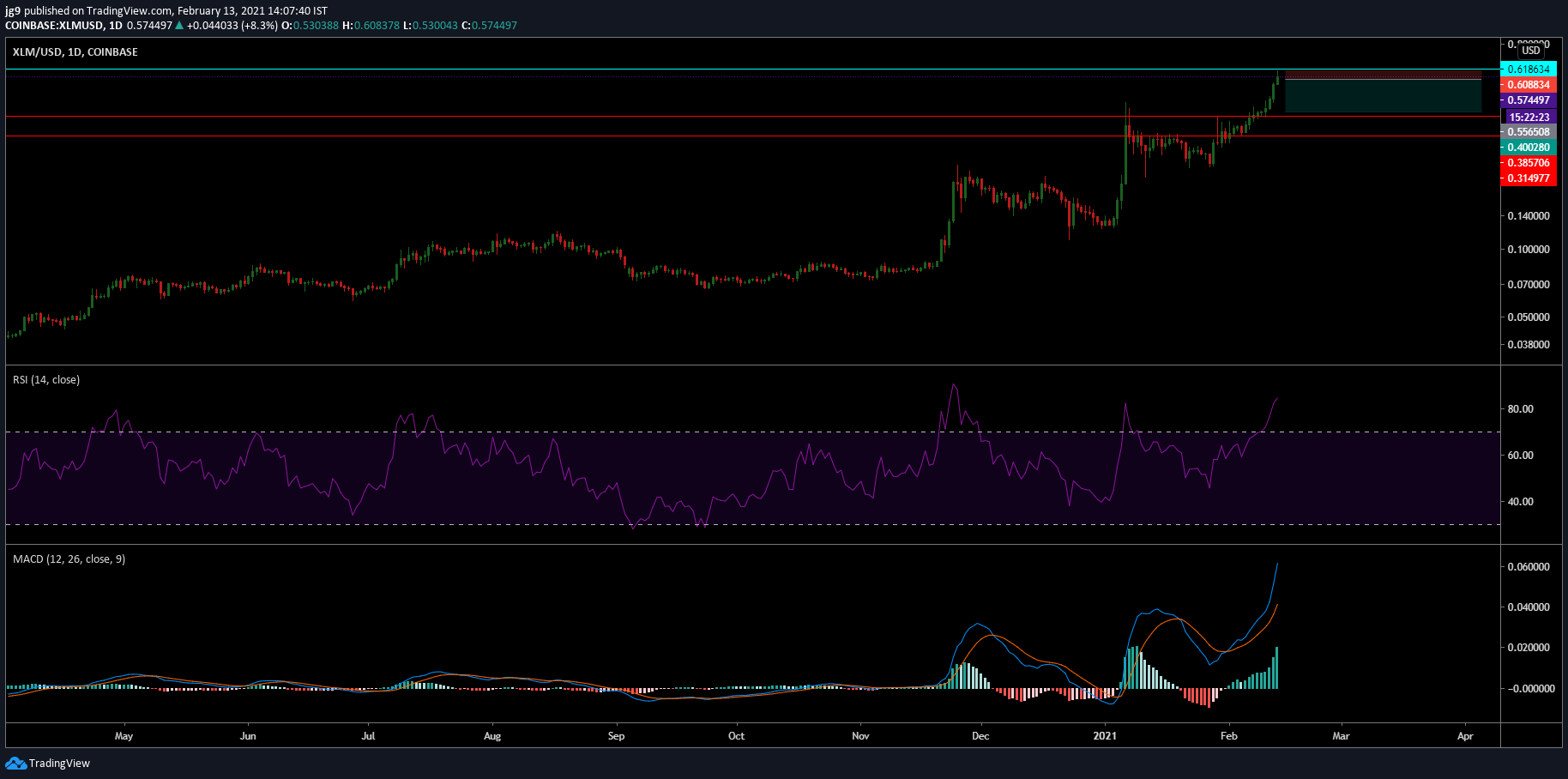This screenshot has width=1568, height=779.
Task: Click the +0.044033 (+8.3%) change value
Action: [x=232, y=26]
